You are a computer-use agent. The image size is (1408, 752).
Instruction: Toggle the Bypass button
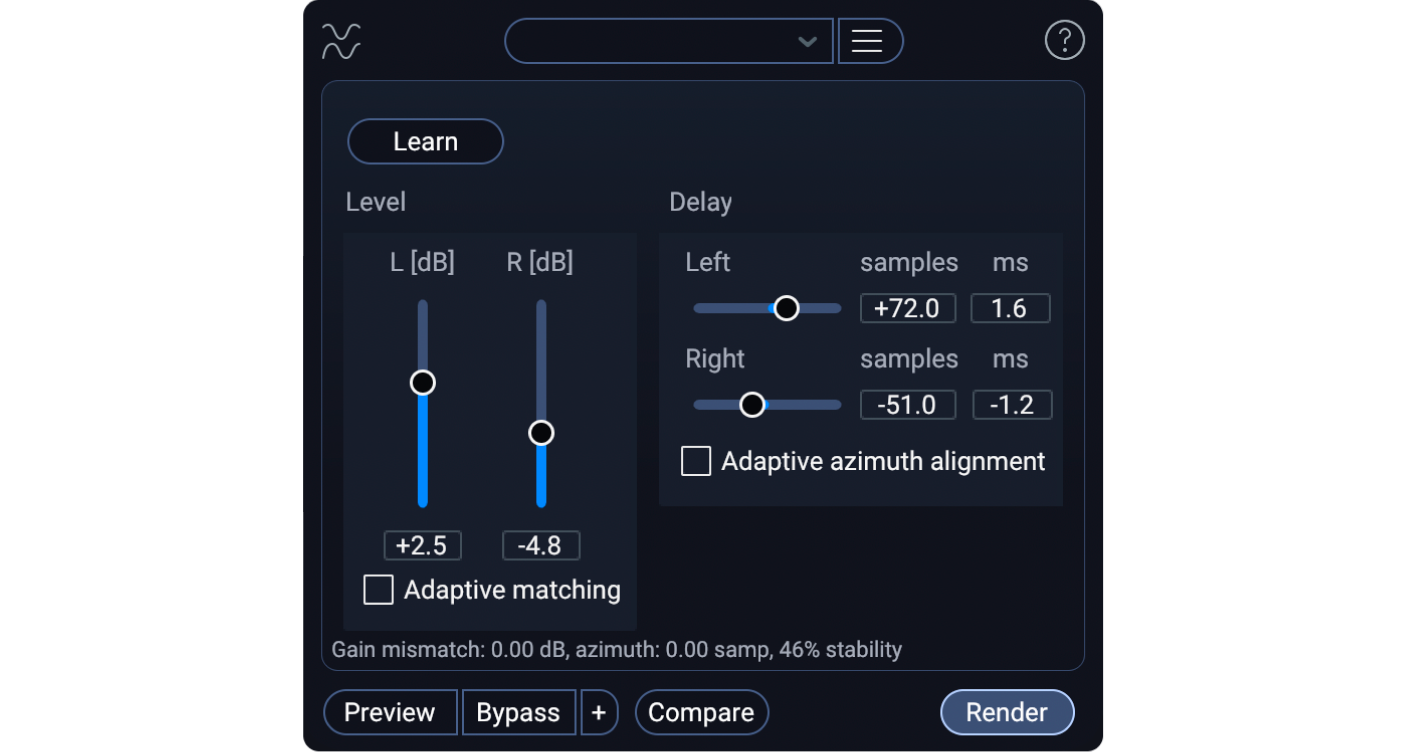coord(519,712)
